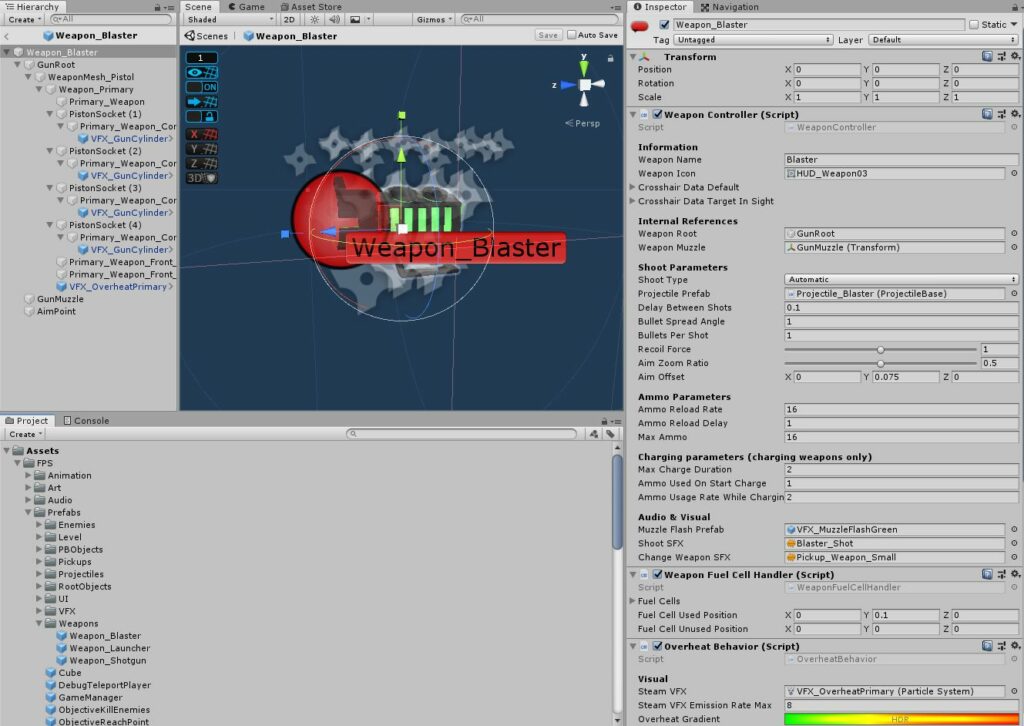This screenshot has width=1024, height=726.
Task: Click the scene effects image icon
Action: 354,19
